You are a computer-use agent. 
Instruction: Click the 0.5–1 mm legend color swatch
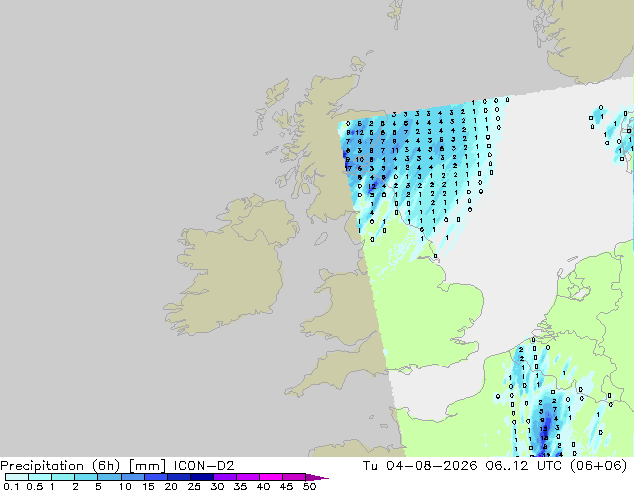pyautogui.click(x=40, y=477)
